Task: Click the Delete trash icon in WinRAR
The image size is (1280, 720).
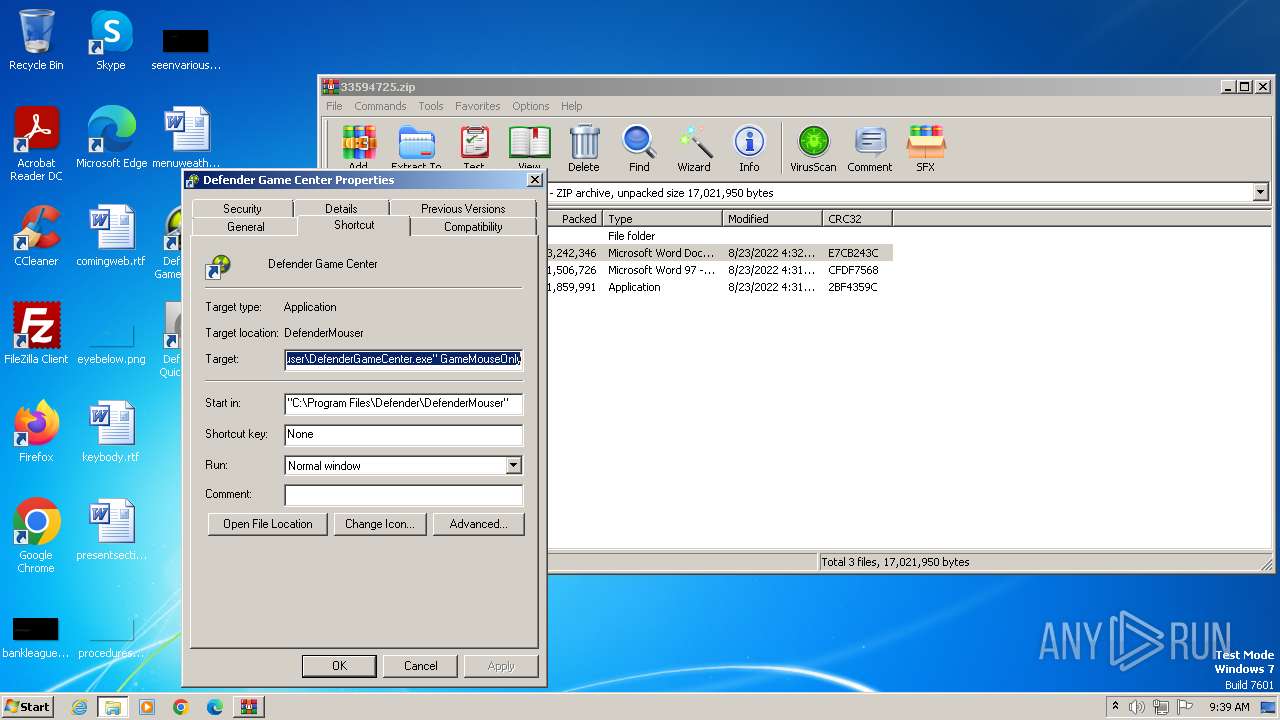Action: click(584, 148)
